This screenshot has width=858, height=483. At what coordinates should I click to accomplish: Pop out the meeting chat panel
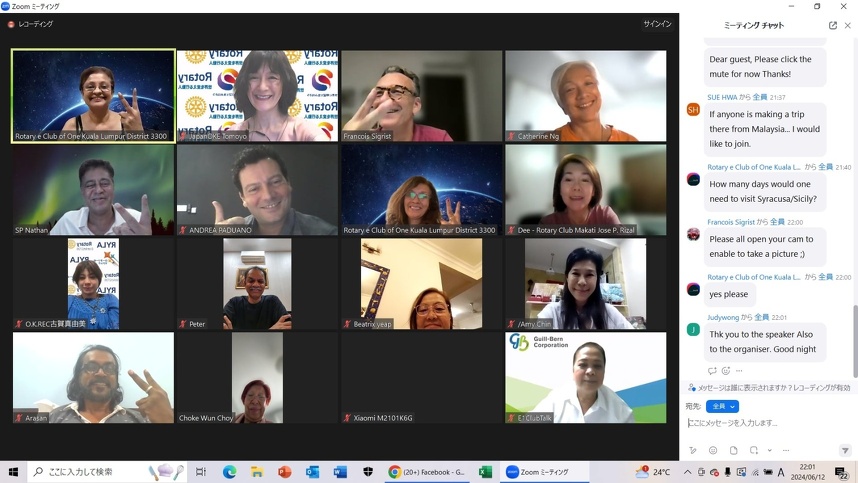[832, 25]
